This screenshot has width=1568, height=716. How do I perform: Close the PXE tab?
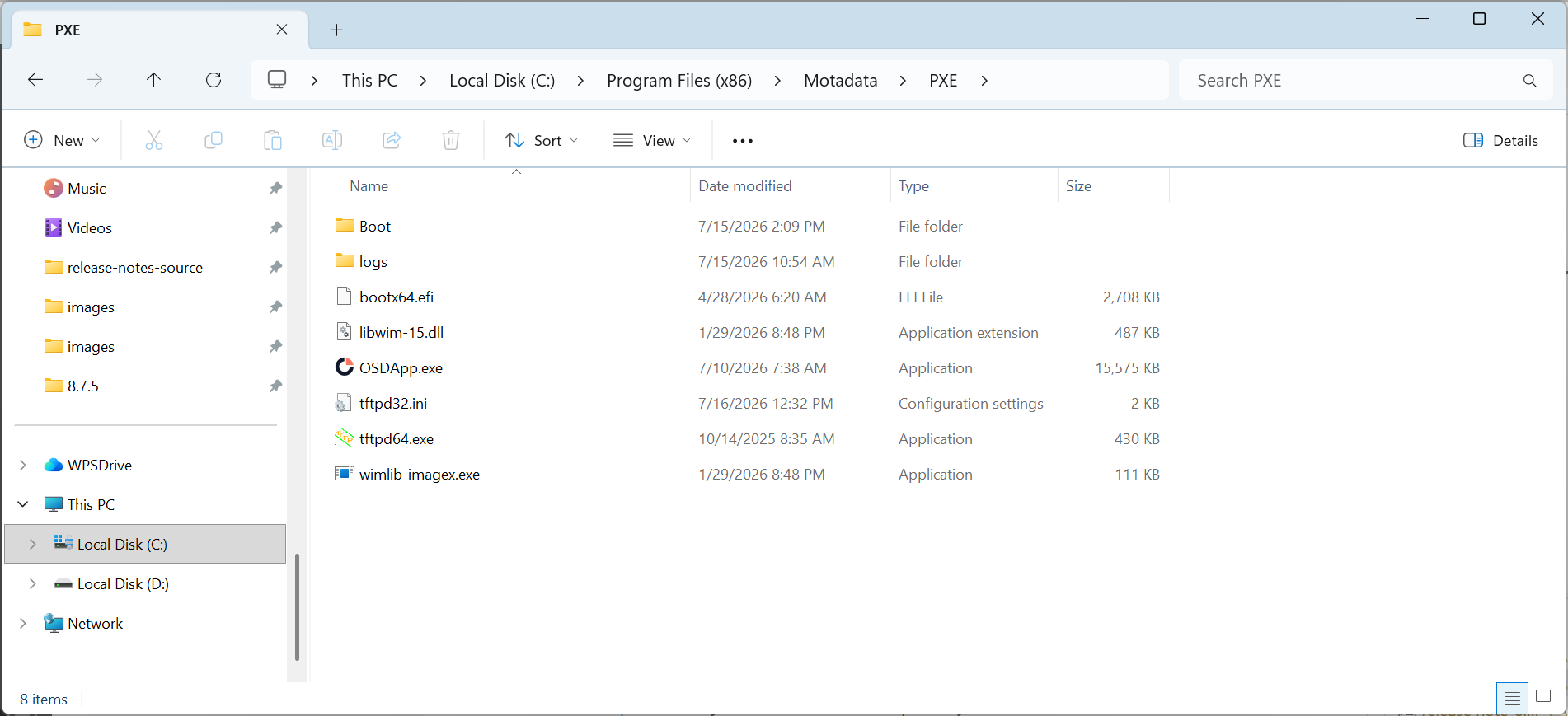tap(282, 30)
